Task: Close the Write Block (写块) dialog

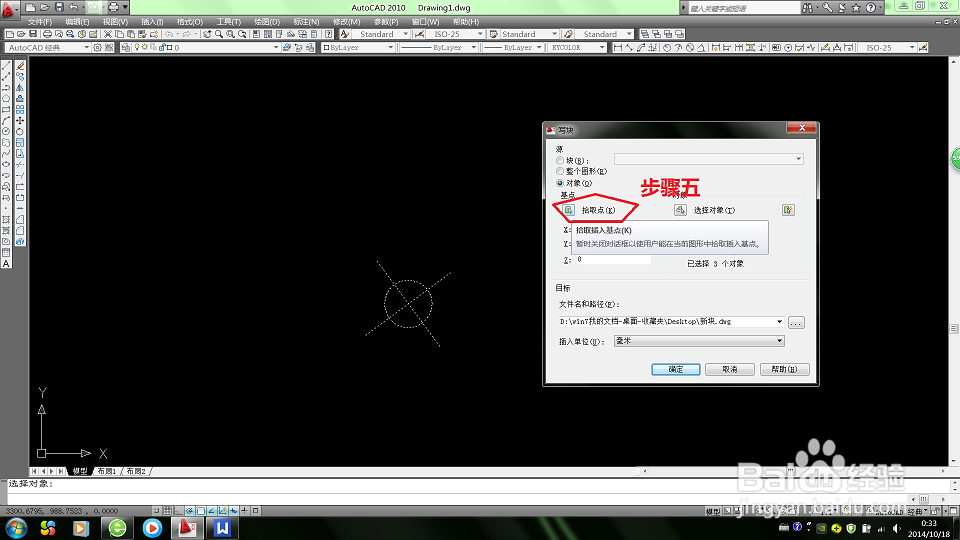Action: click(x=801, y=127)
